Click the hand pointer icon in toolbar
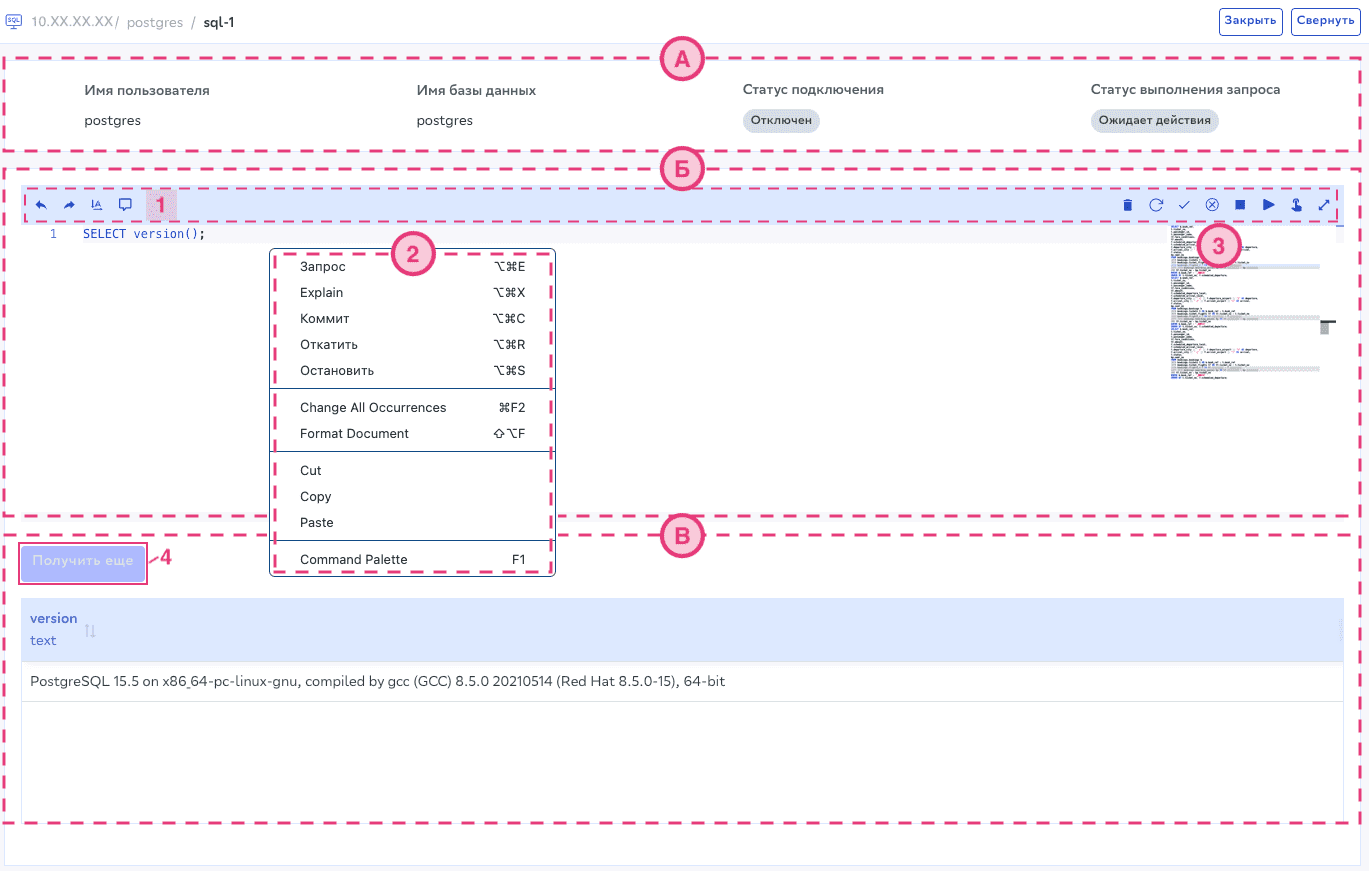The height and width of the screenshot is (871, 1369). [x=1296, y=205]
